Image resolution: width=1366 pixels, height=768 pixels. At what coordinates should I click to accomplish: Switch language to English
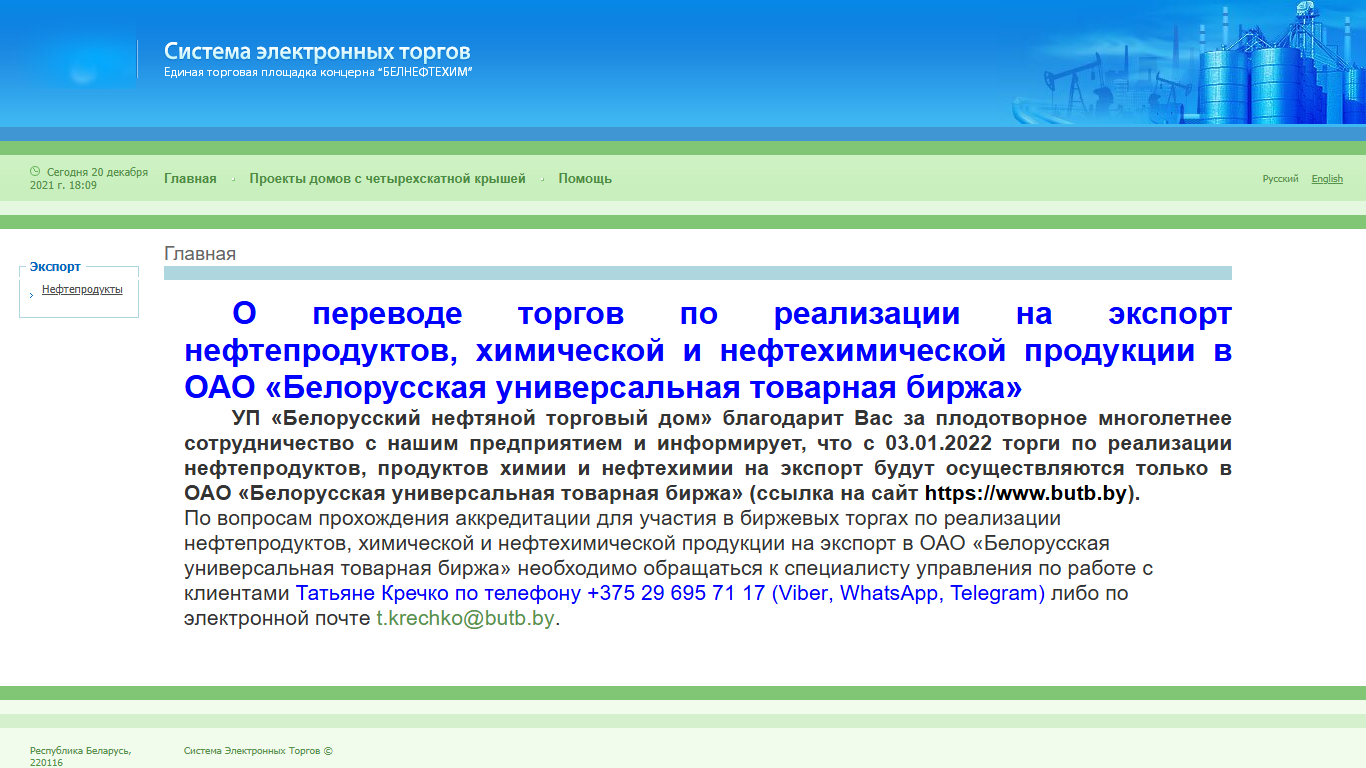tap(1327, 179)
